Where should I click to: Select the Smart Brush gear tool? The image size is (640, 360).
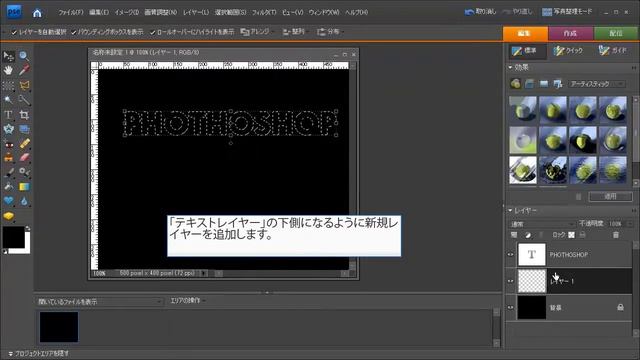[x=24, y=172]
